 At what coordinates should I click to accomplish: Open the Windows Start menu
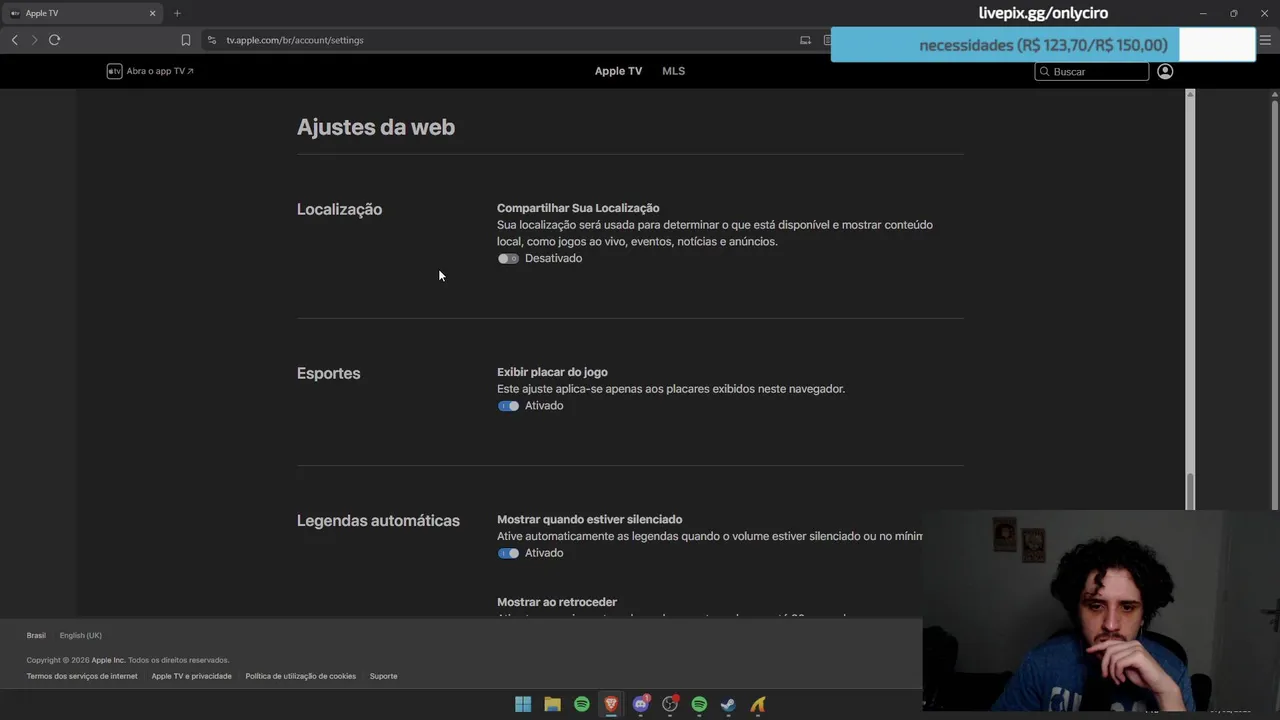click(523, 704)
